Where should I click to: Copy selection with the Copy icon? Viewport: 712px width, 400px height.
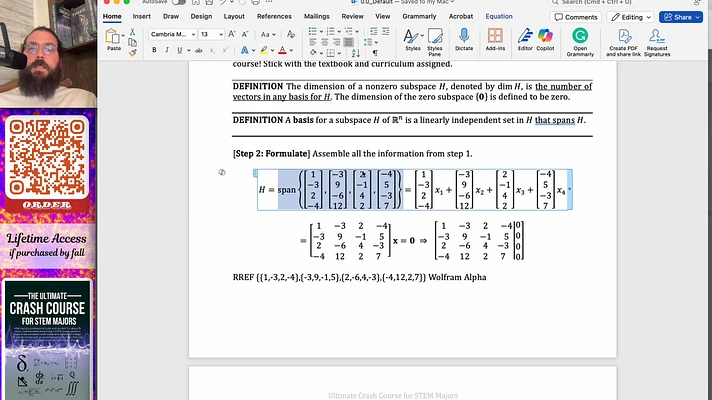(132, 42)
